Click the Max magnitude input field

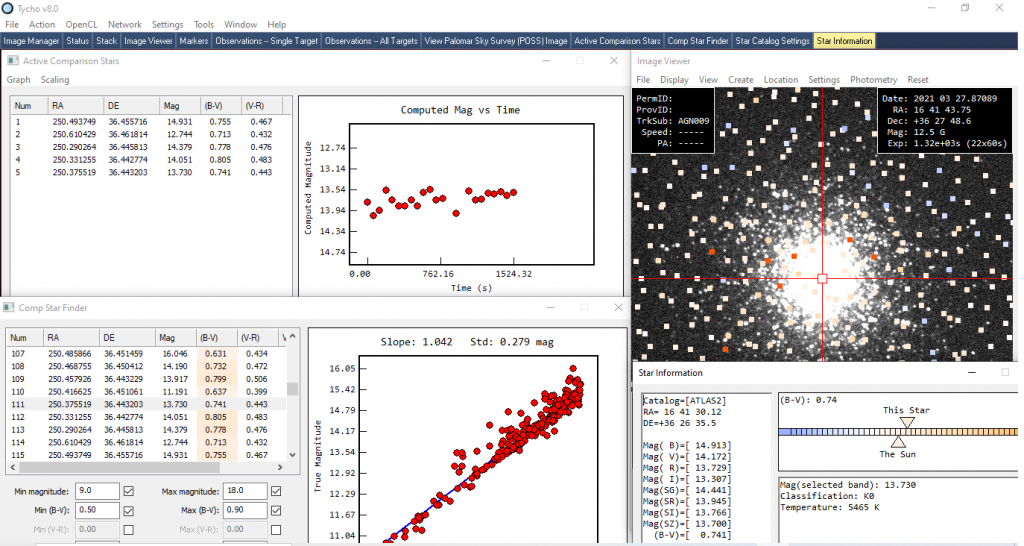click(x=245, y=490)
